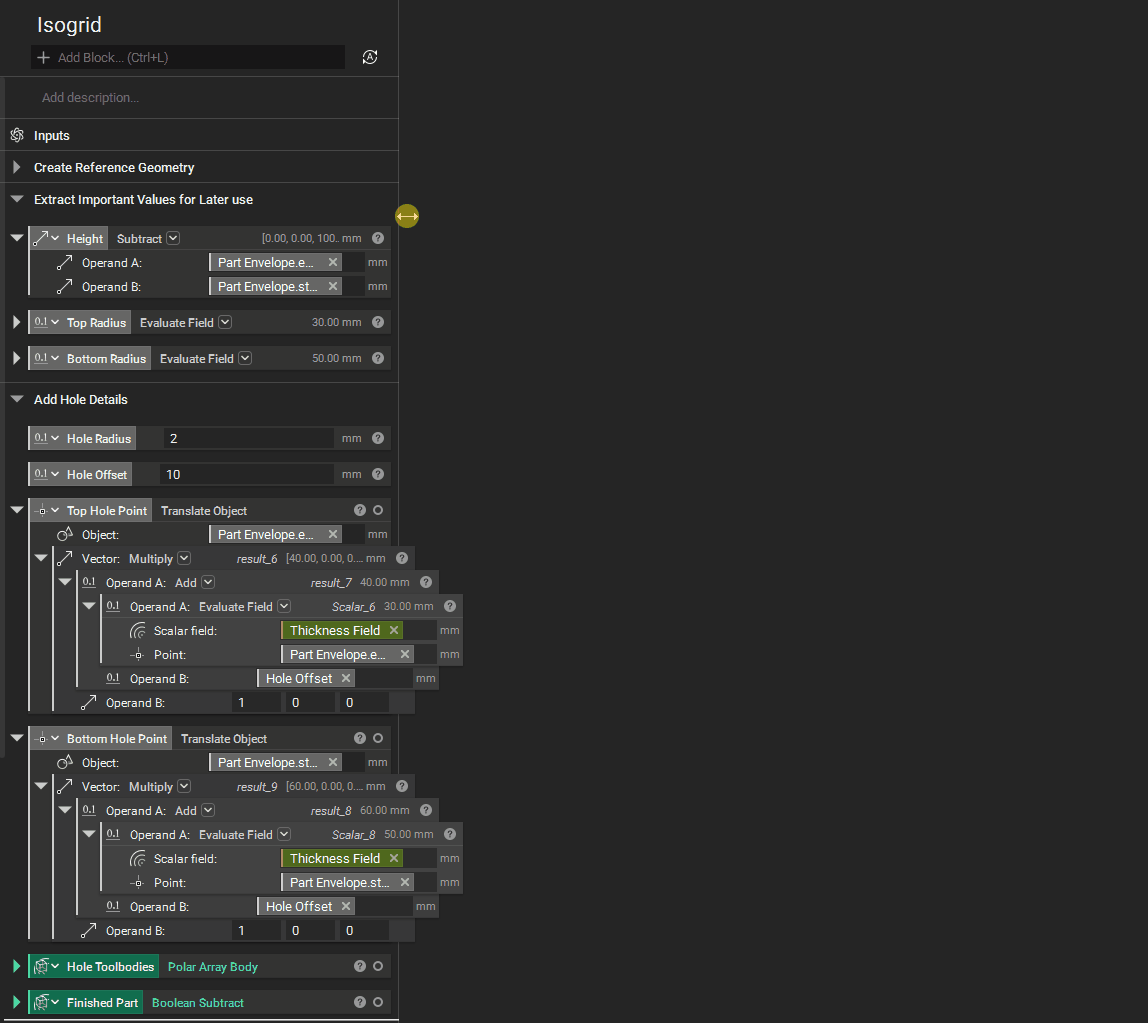
Task: Open the Subtract operation dropdown on Height
Action: tap(173, 238)
